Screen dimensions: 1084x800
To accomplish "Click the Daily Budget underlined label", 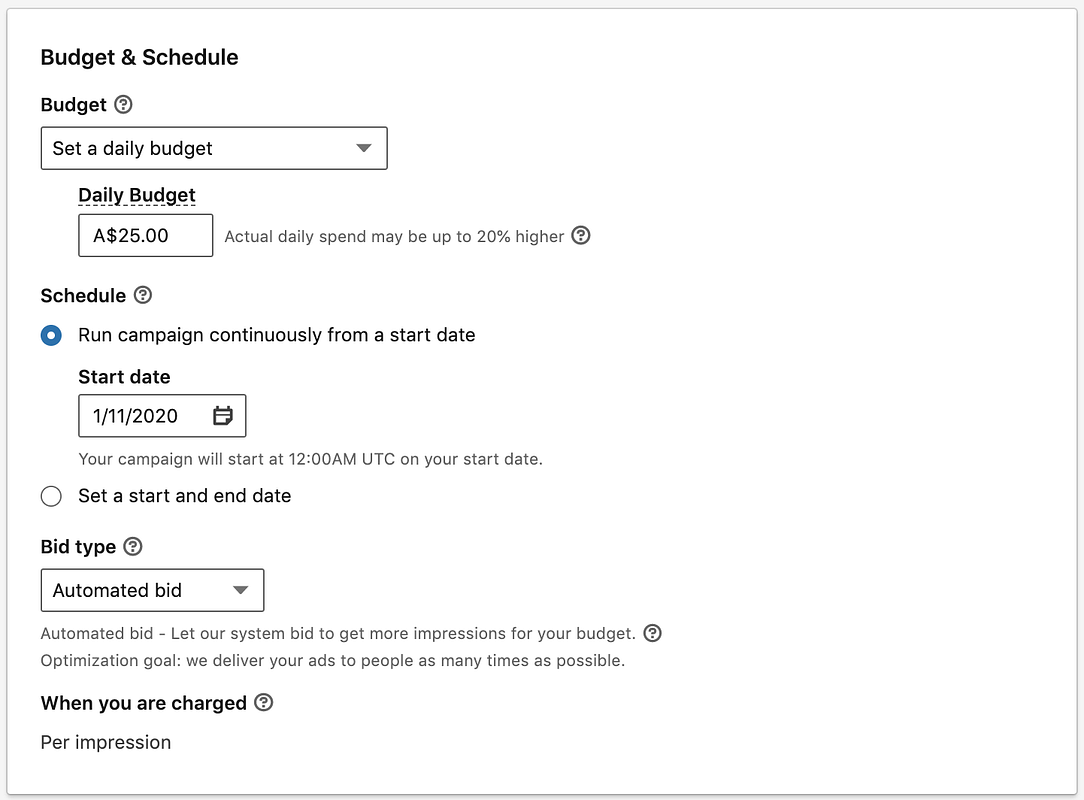I will pos(137,195).
